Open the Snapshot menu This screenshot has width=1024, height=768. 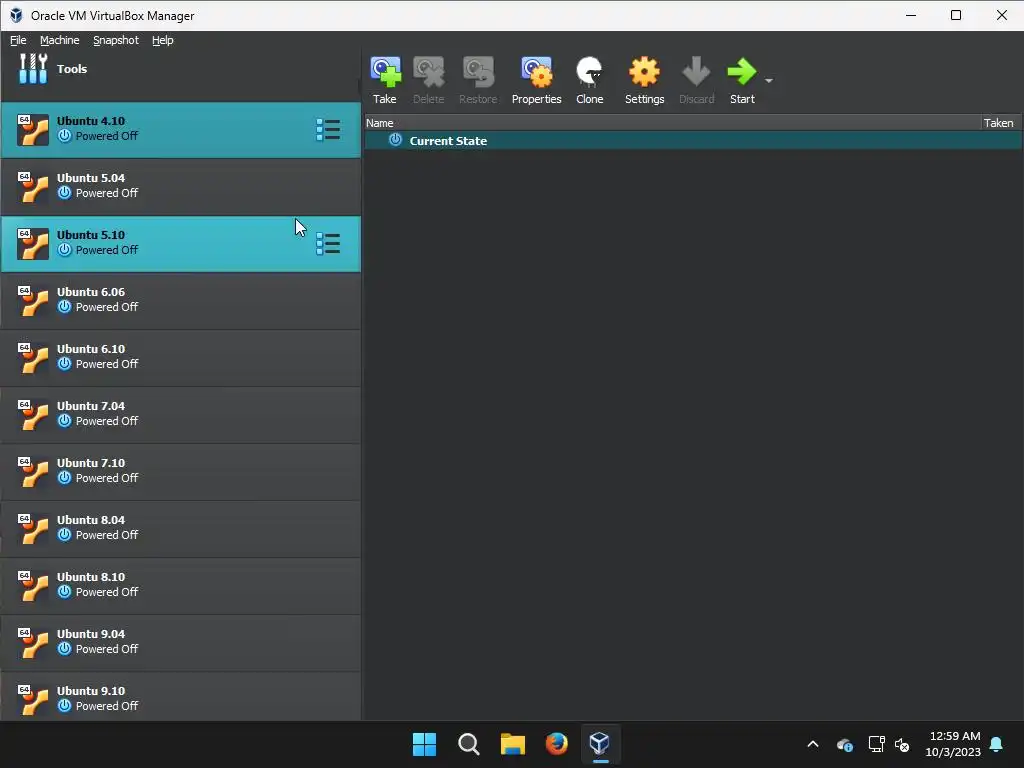pyautogui.click(x=116, y=40)
